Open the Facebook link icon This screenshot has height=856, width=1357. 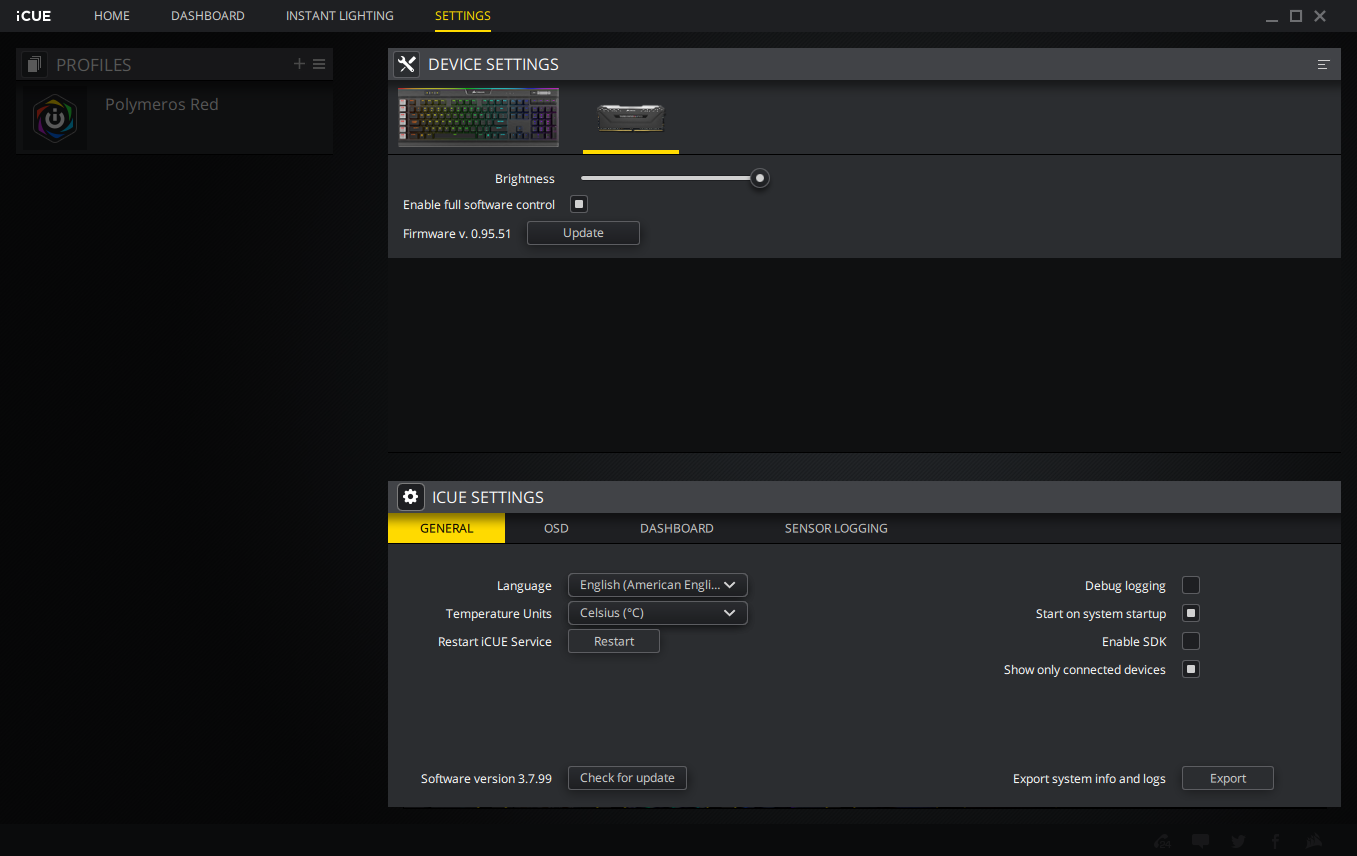coord(1276,841)
